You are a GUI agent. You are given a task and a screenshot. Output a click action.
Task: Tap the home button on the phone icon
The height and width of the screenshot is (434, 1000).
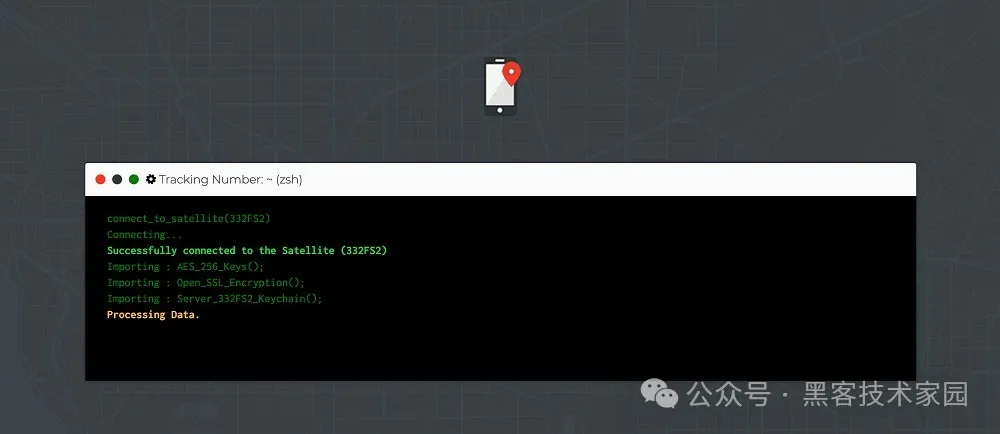pos(499,110)
